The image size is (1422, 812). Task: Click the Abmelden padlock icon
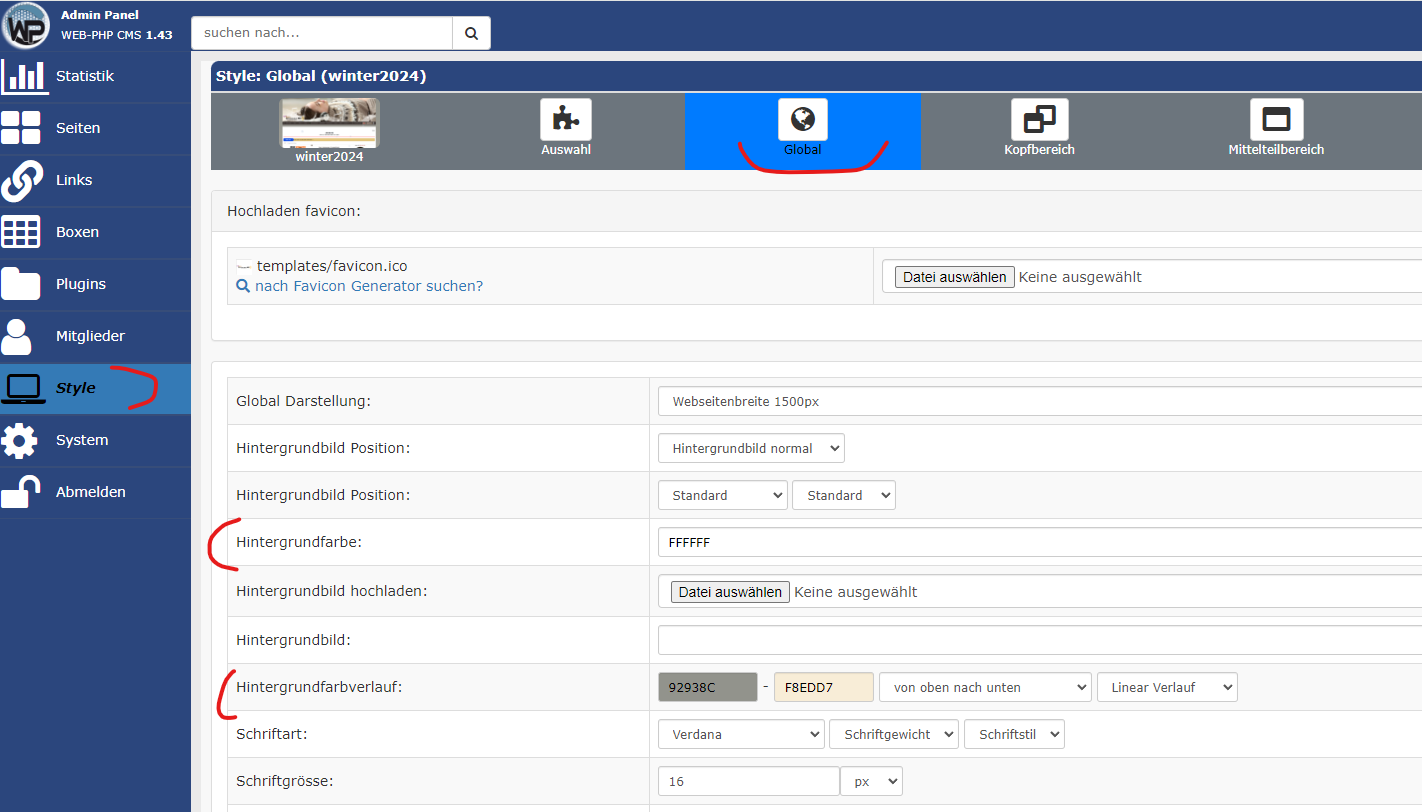(x=20, y=492)
